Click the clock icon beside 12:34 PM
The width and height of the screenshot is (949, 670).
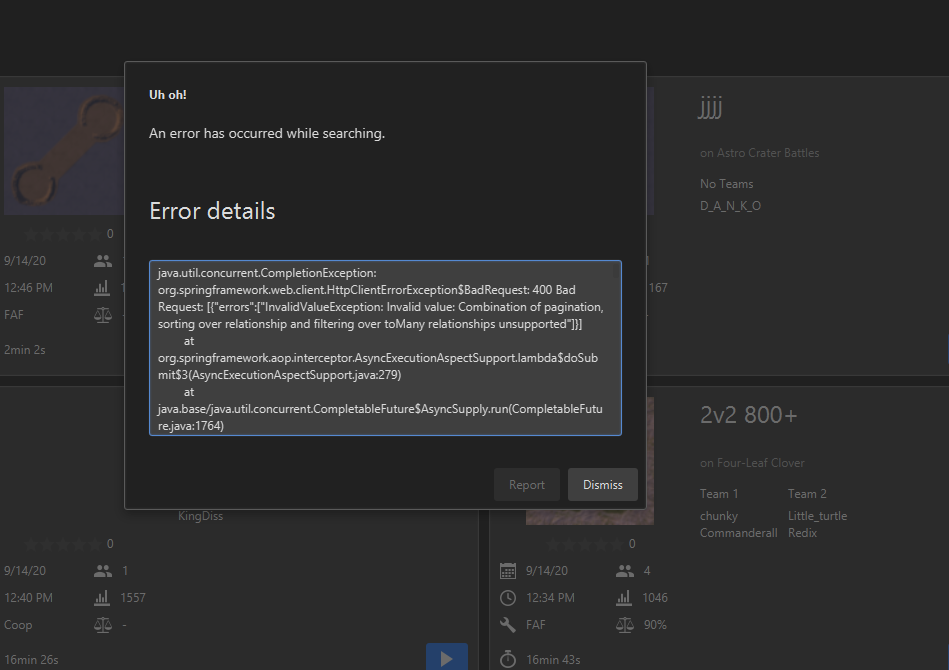[x=508, y=598]
